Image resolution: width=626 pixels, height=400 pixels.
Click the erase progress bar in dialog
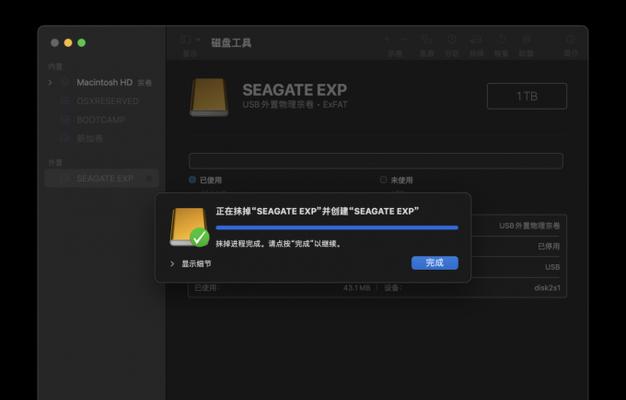(x=337, y=228)
